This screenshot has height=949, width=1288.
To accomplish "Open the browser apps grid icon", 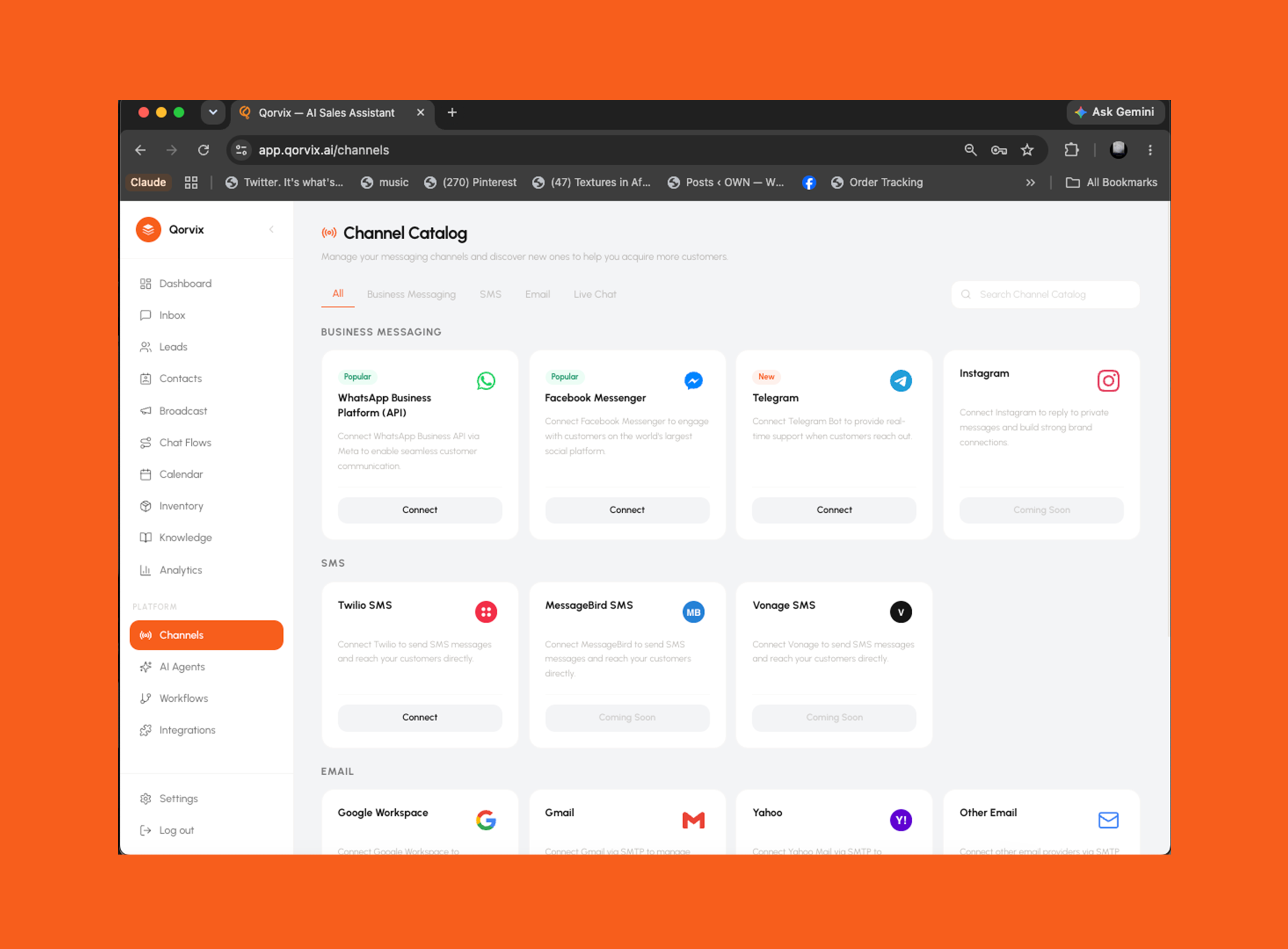I will click(x=191, y=183).
